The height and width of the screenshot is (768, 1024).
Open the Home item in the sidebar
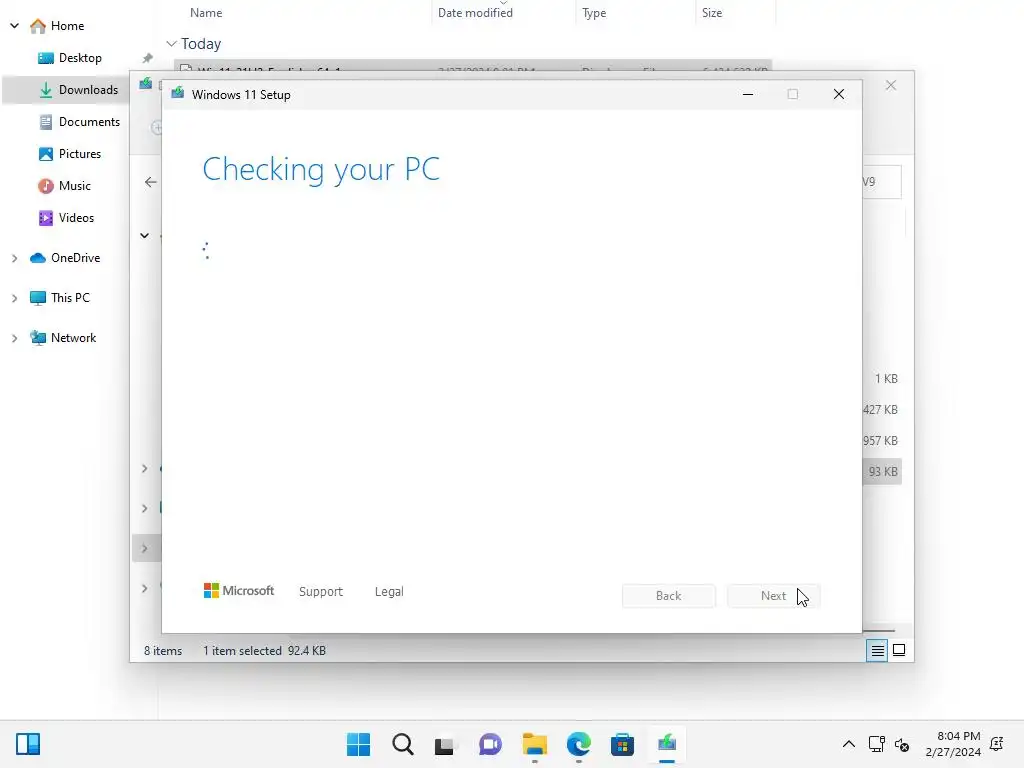coord(57,25)
